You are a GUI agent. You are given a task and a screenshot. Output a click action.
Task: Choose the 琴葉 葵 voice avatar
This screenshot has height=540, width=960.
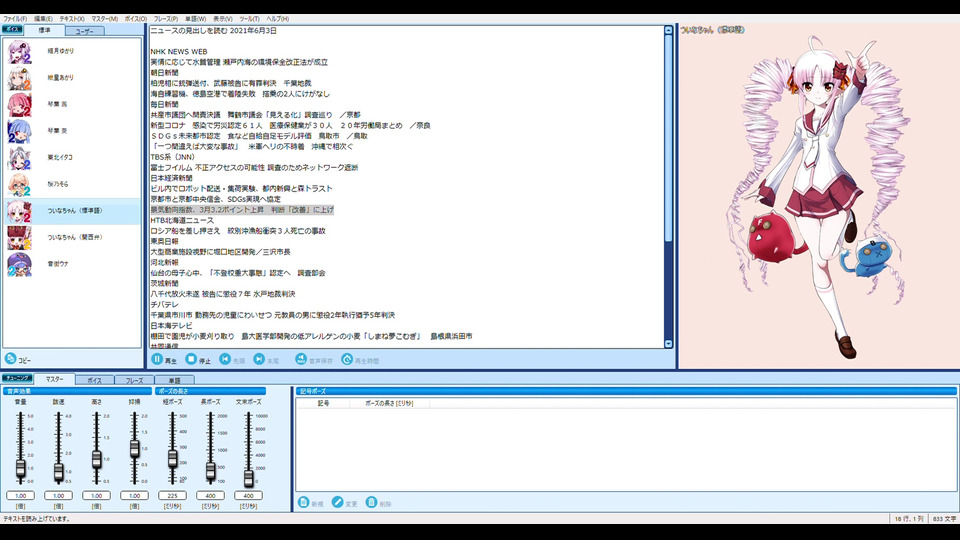[x=19, y=131]
